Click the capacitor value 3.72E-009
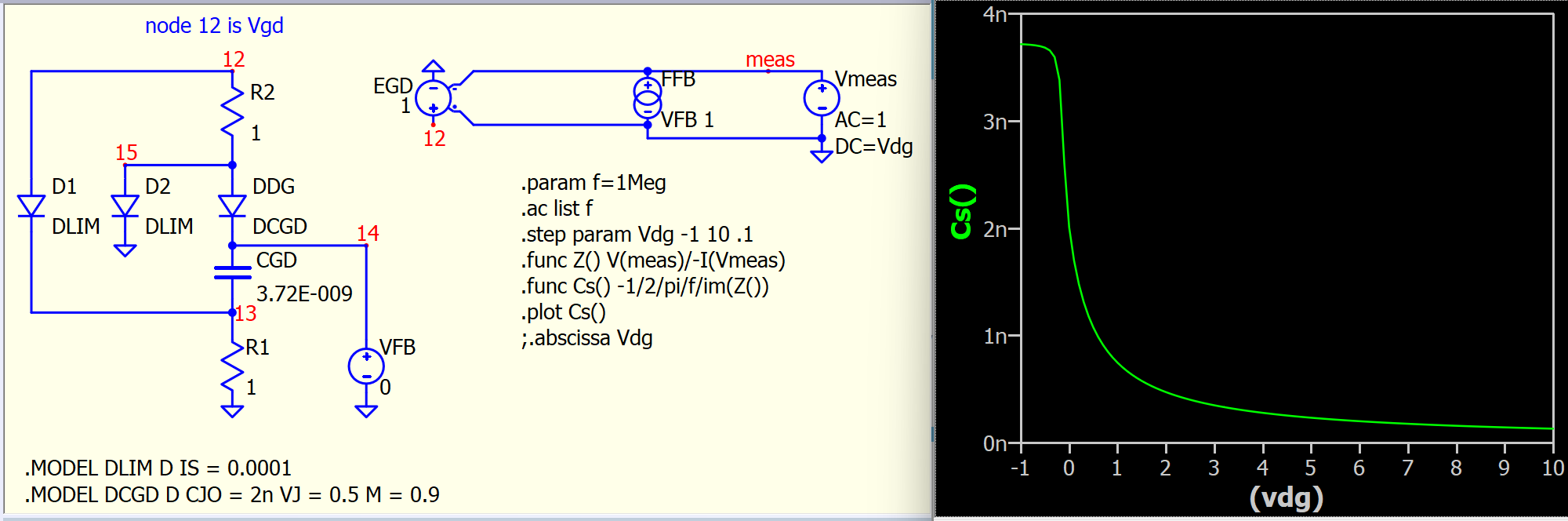 point(304,293)
